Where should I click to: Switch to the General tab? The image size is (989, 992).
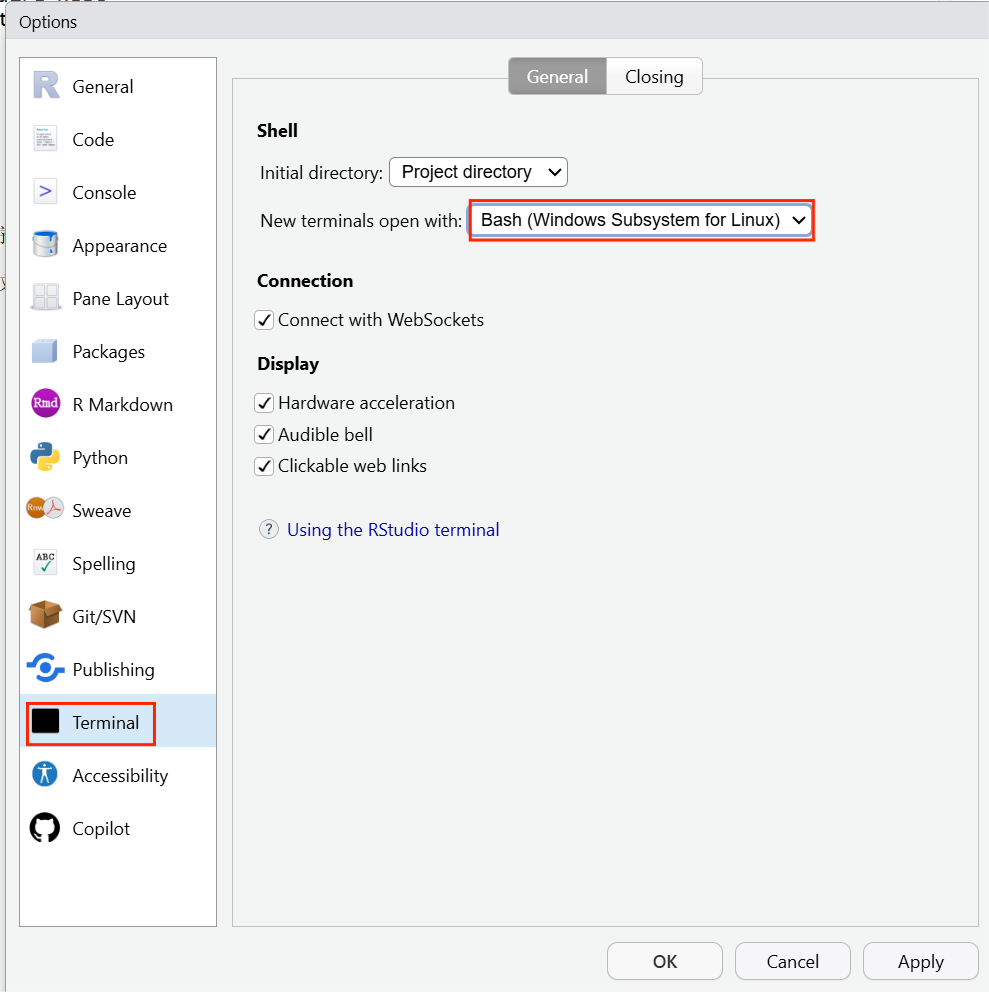[557, 77]
